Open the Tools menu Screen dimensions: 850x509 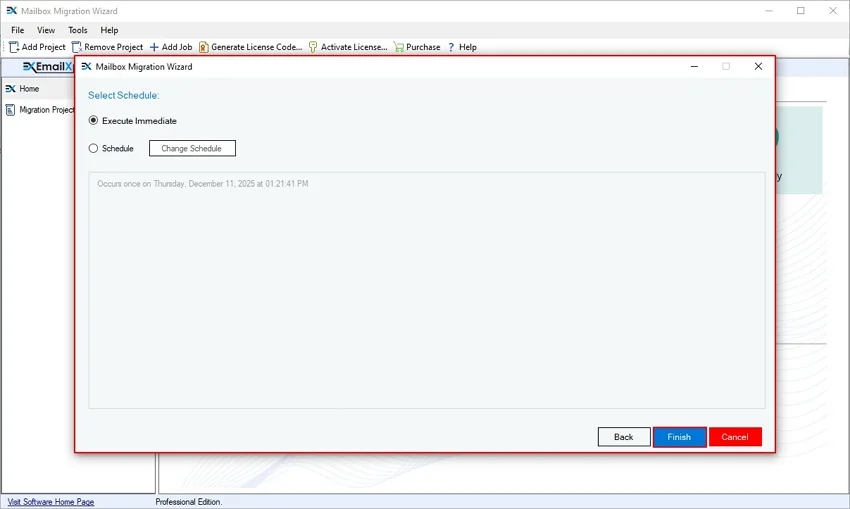78,30
